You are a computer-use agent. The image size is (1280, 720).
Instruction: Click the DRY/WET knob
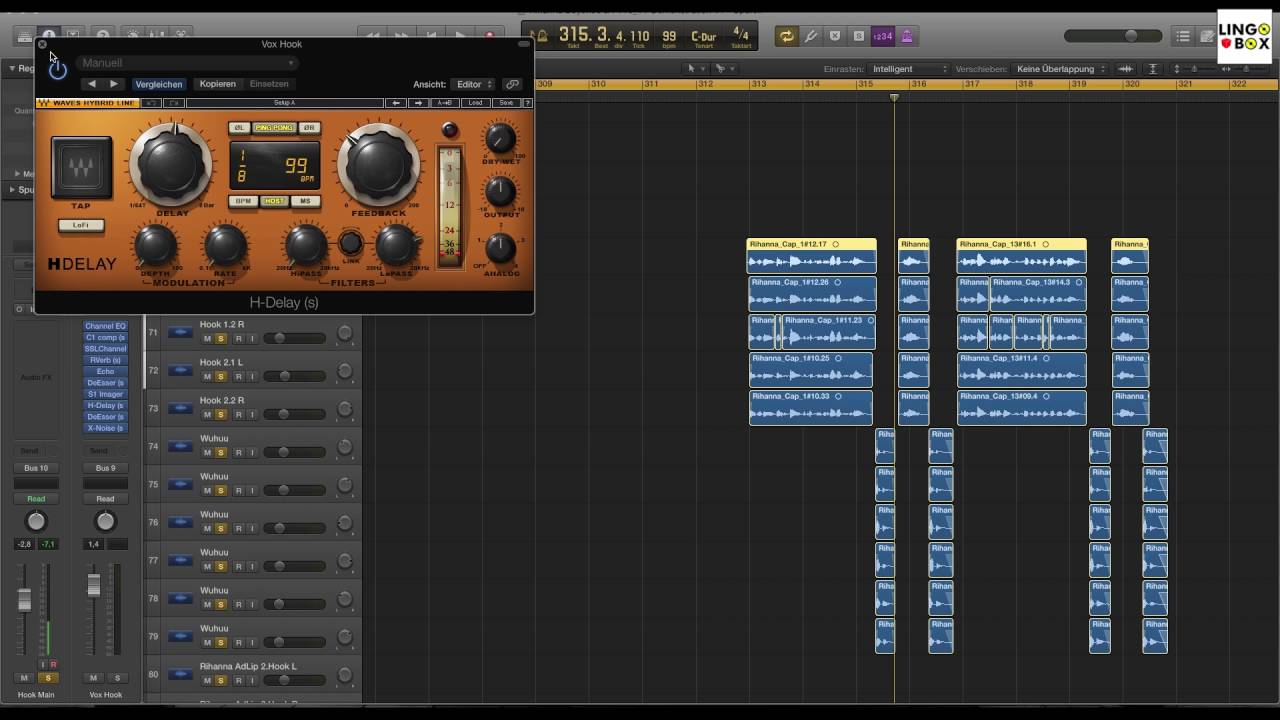[500, 139]
